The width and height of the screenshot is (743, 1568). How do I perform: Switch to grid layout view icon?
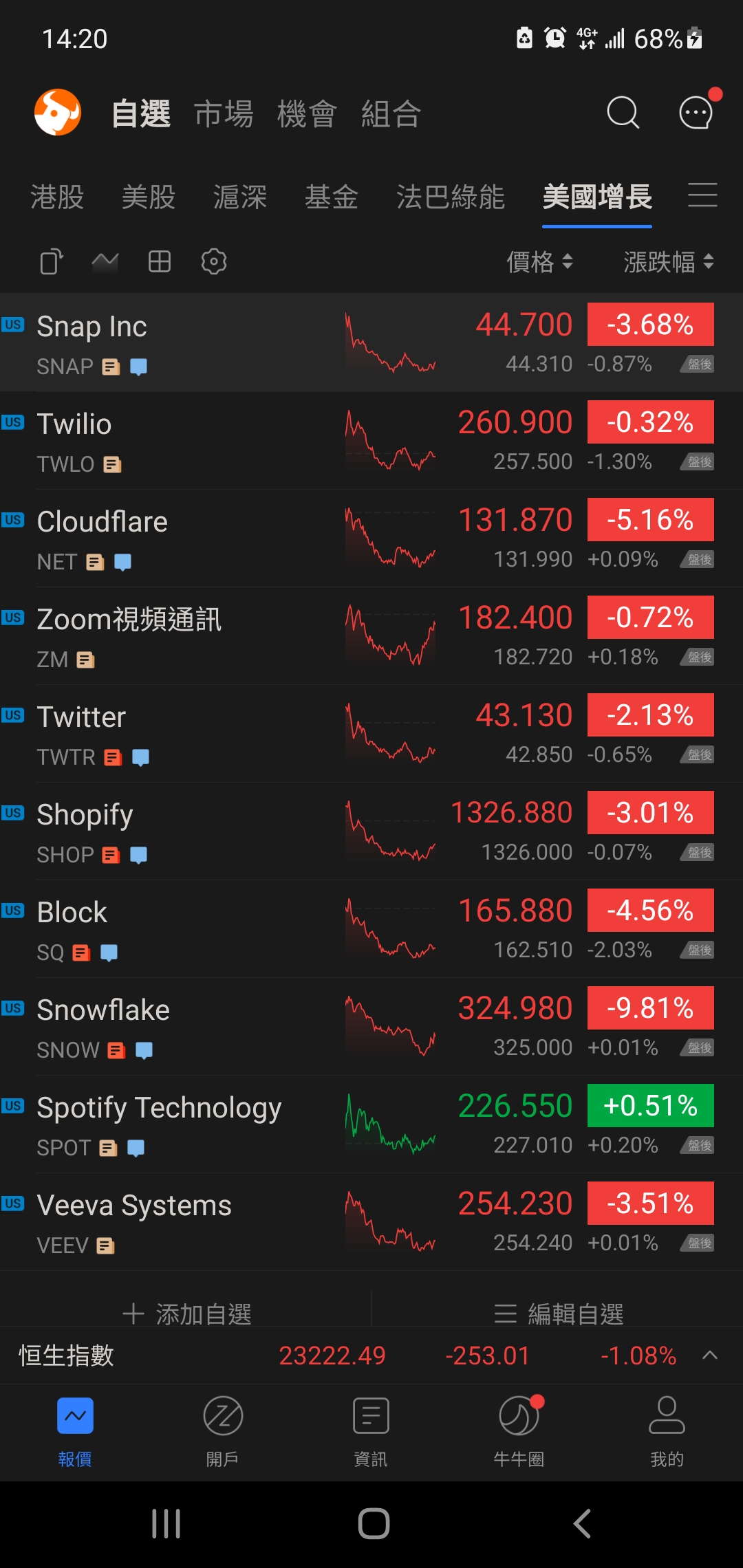(x=160, y=261)
